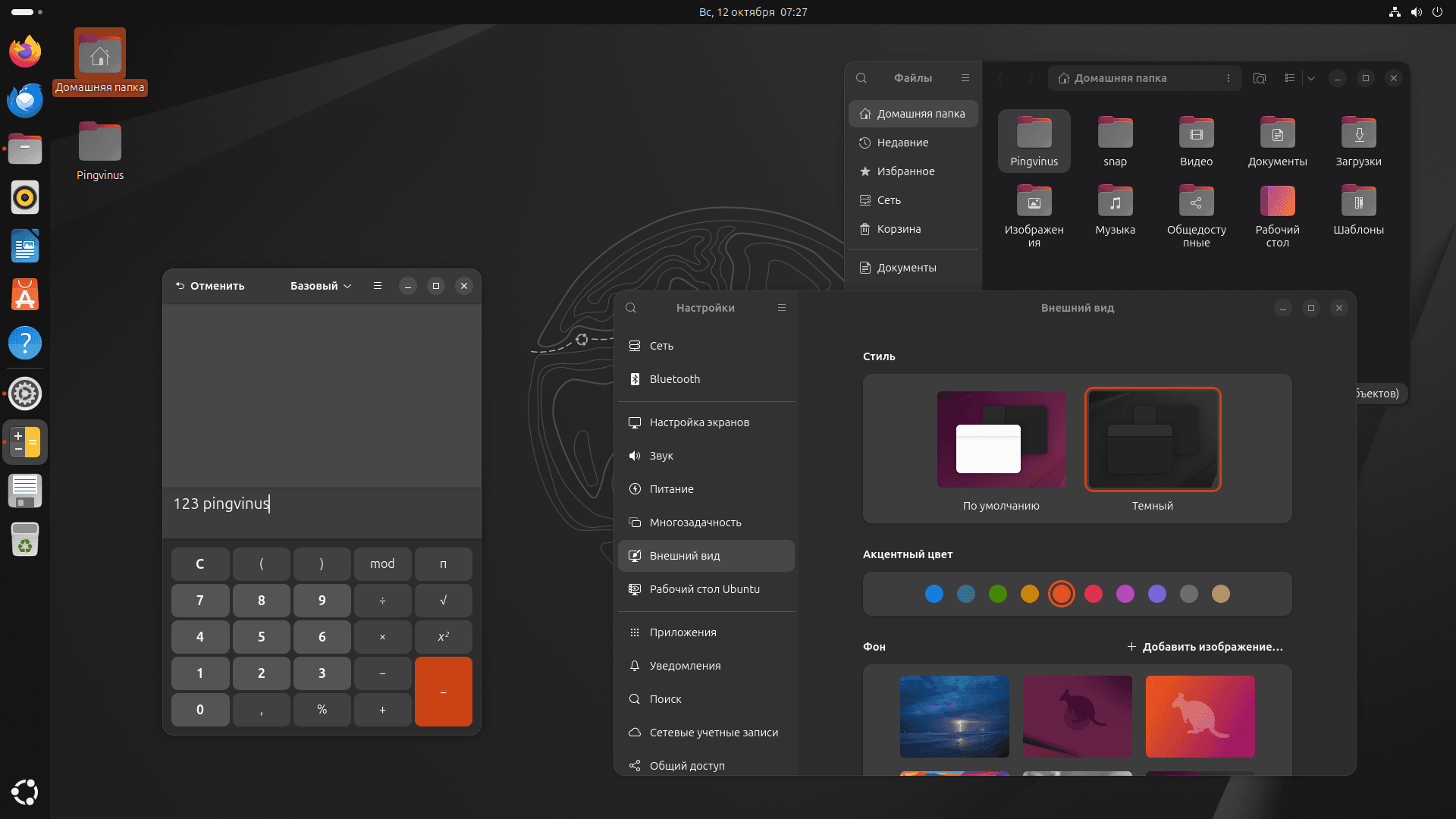
Task: Open hamburger menu in Calculator header
Action: click(x=378, y=286)
